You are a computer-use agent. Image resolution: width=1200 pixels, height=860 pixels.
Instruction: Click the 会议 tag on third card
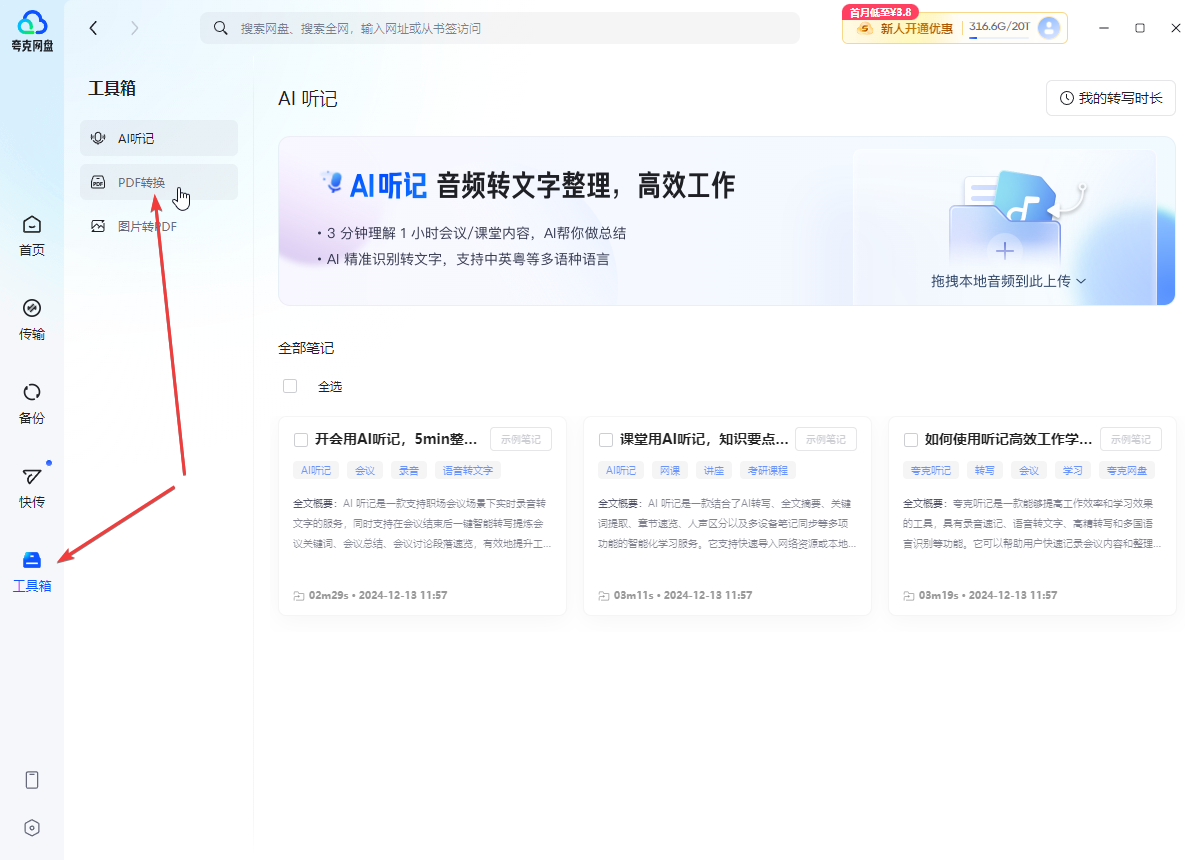coord(1029,470)
